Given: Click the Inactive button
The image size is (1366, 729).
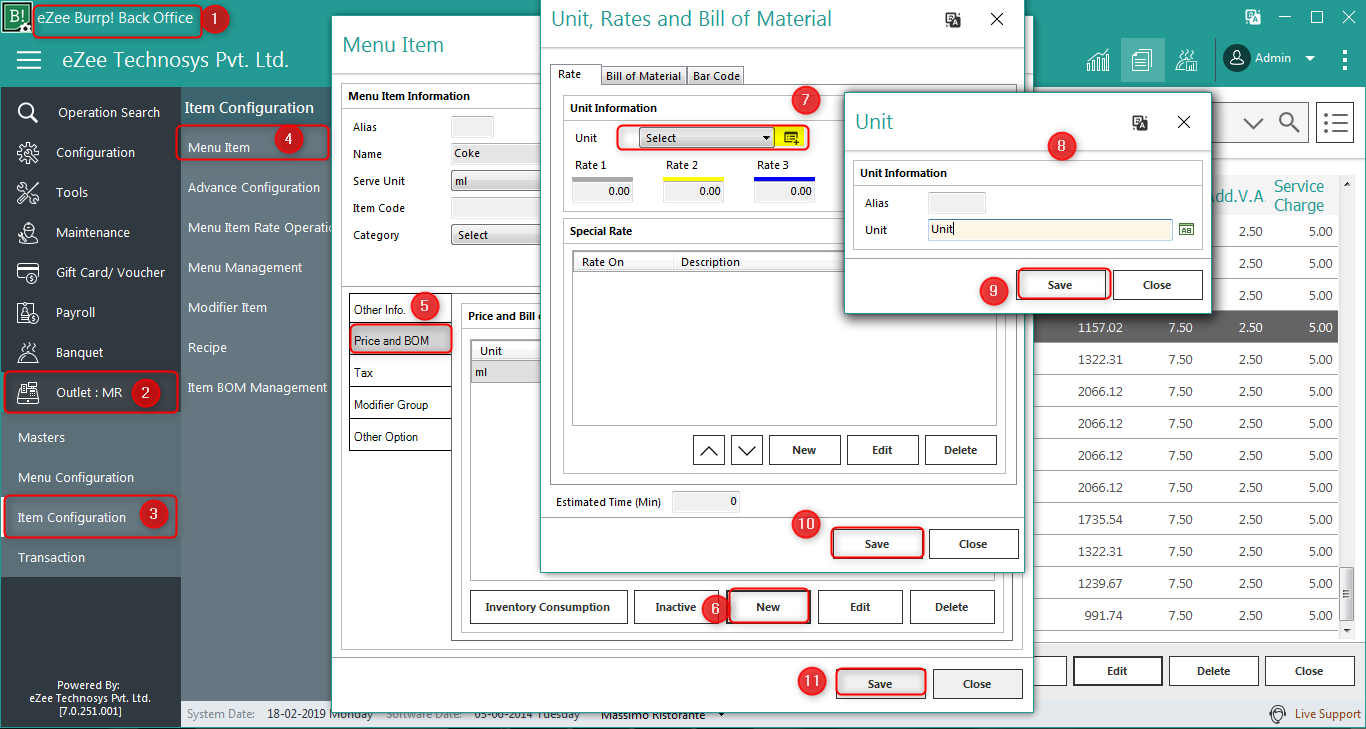Looking at the screenshot, I should point(676,607).
